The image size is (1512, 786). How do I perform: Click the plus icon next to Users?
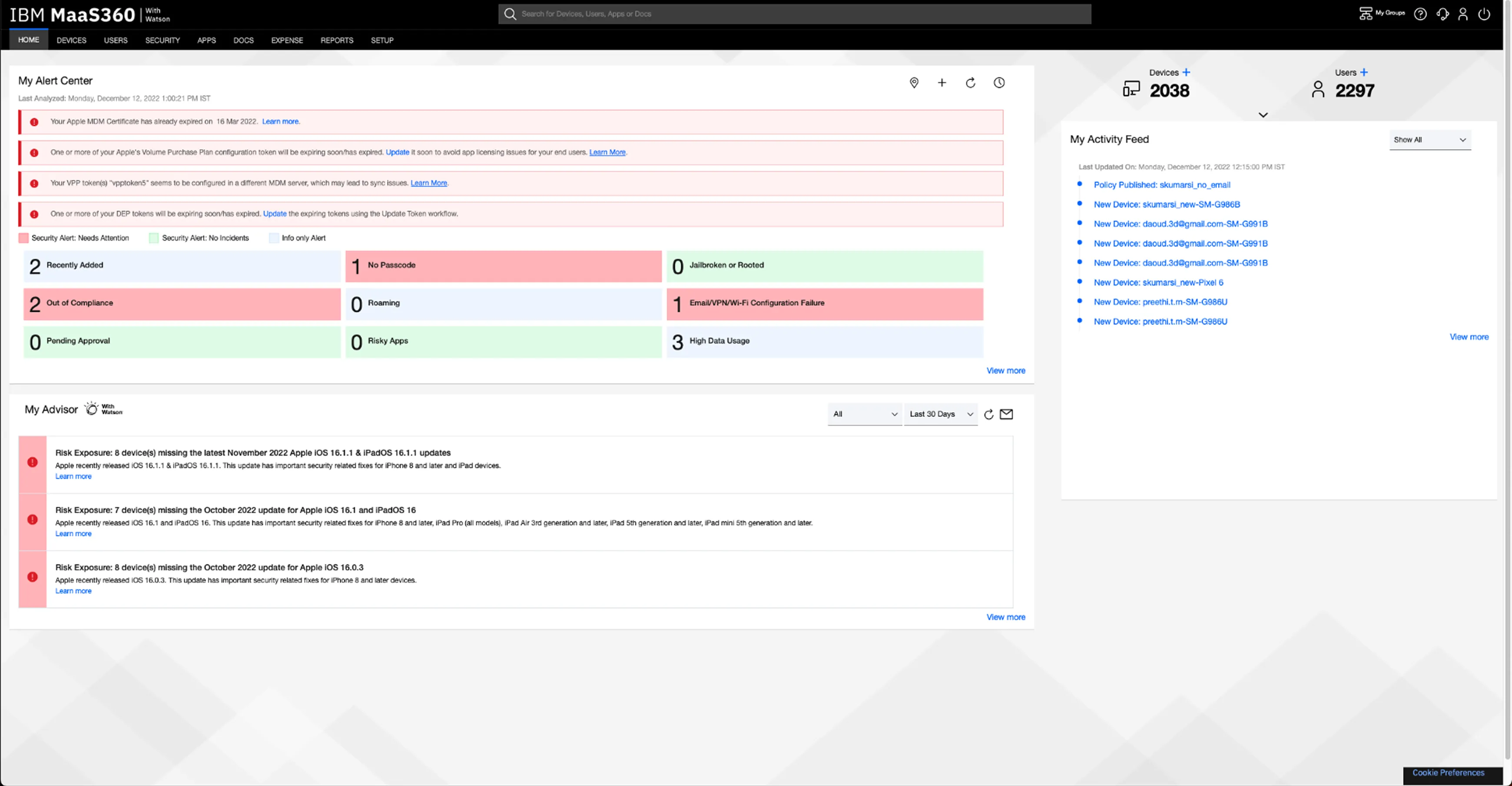click(x=1364, y=72)
